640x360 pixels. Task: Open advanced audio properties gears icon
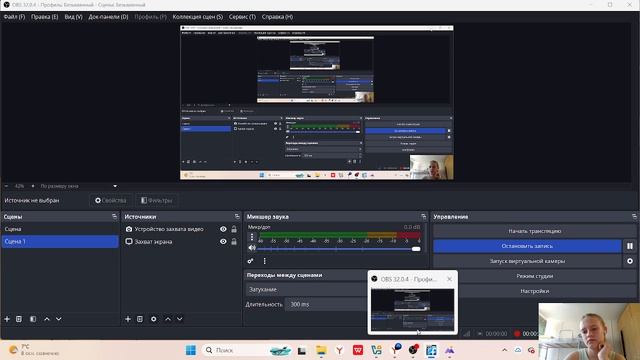250,261
